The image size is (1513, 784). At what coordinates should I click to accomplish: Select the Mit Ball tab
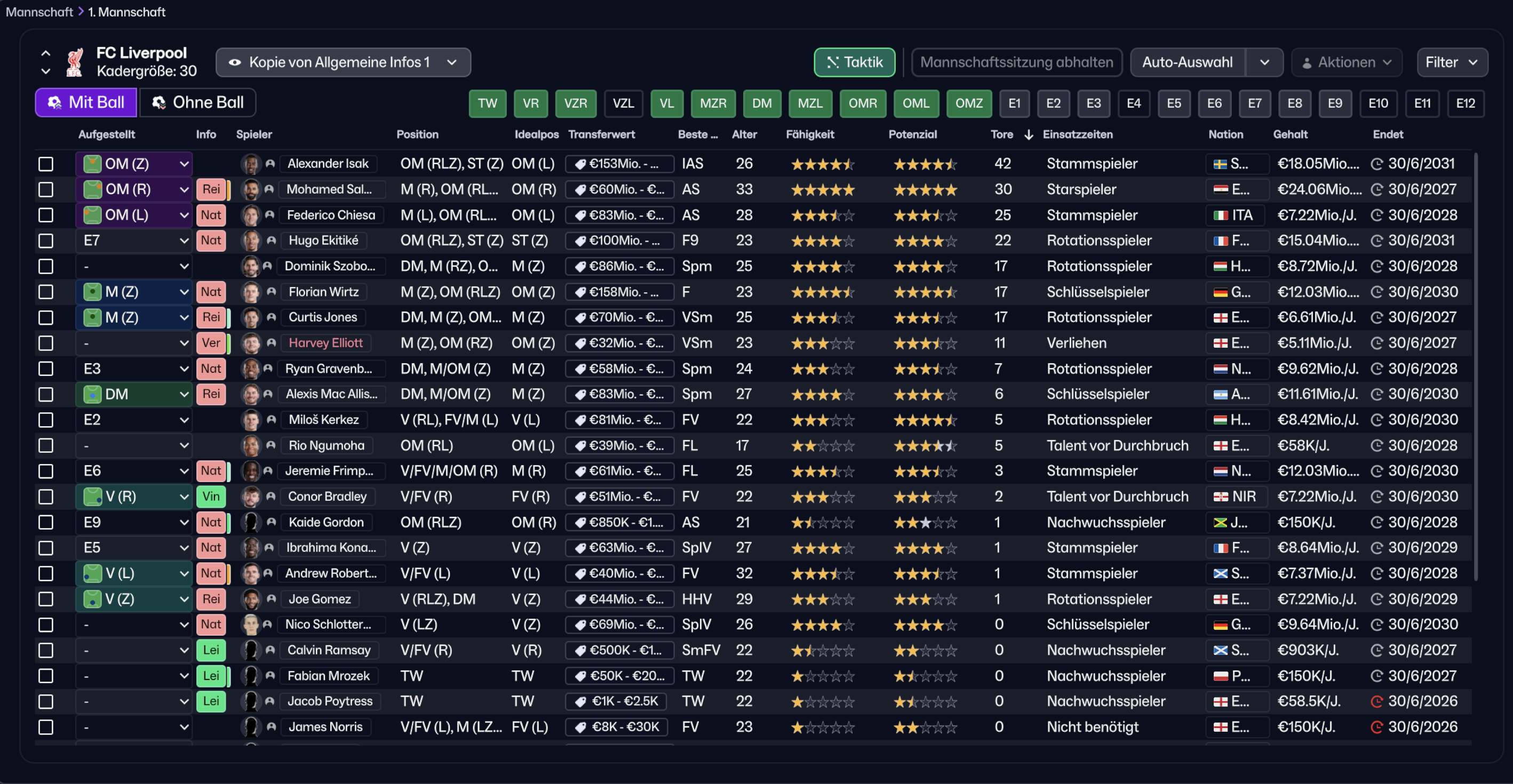[x=86, y=102]
